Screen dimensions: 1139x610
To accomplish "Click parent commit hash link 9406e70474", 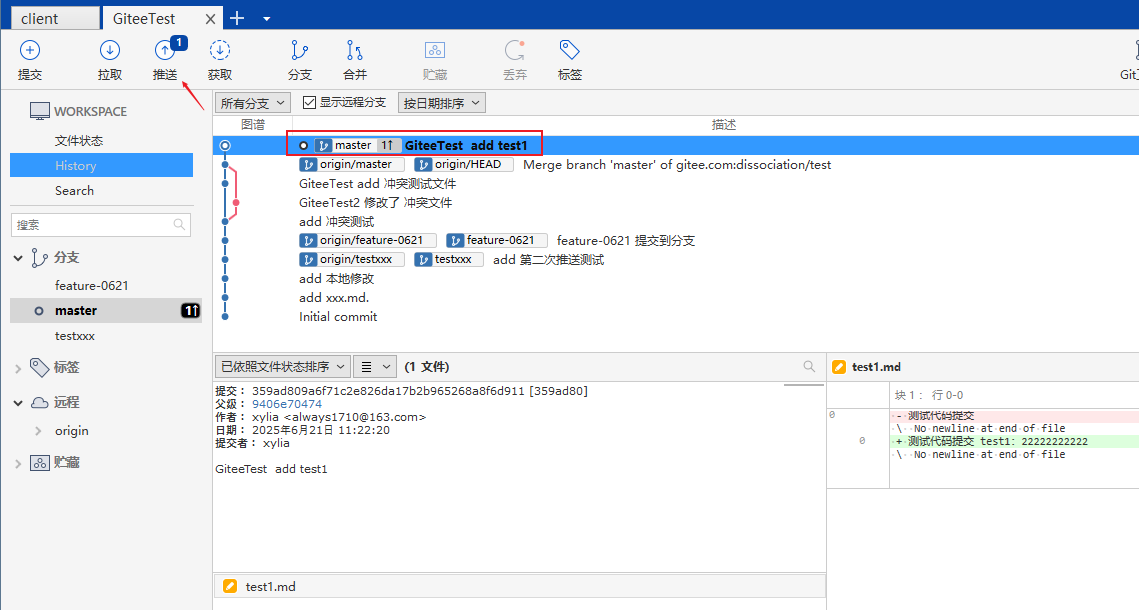I will click(287, 404).
